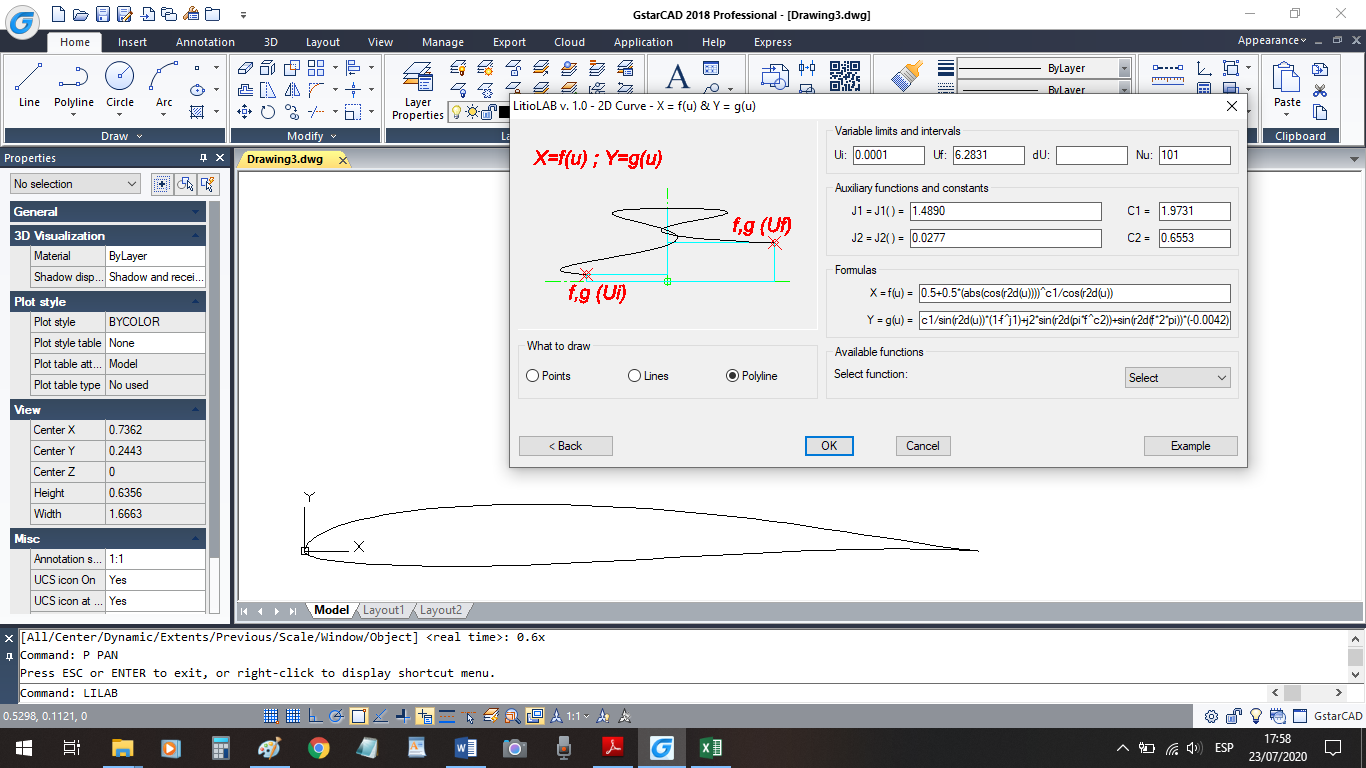Click the Cut scissors icon in Clipboard

point(1320,91)
